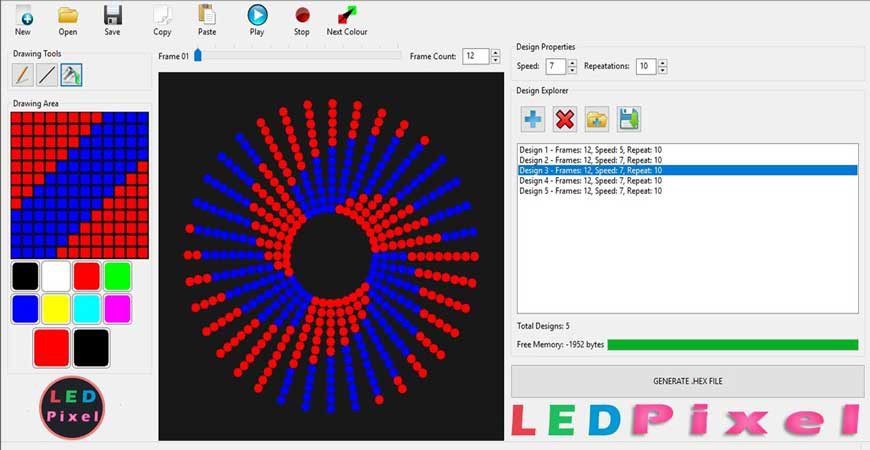Viewport: 870px width, 450px height.
Task: Pick the magenta colour swatch
Action: coord(118,309)
